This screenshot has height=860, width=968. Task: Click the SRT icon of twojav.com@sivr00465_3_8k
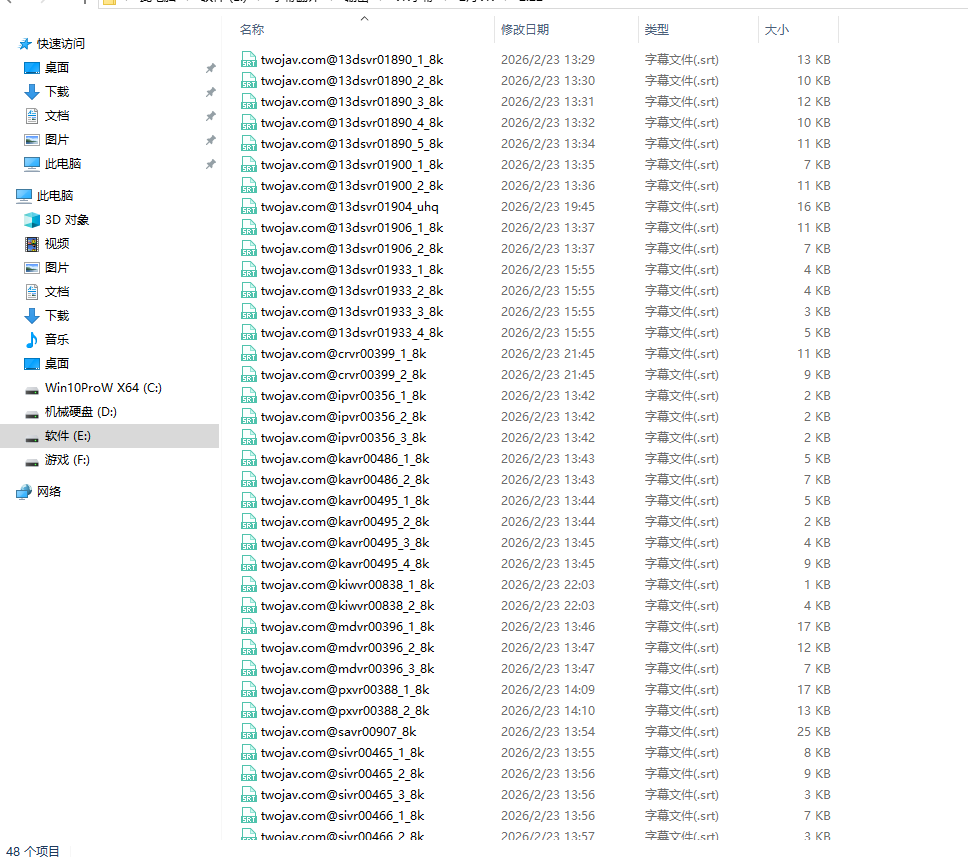[249, 795]
